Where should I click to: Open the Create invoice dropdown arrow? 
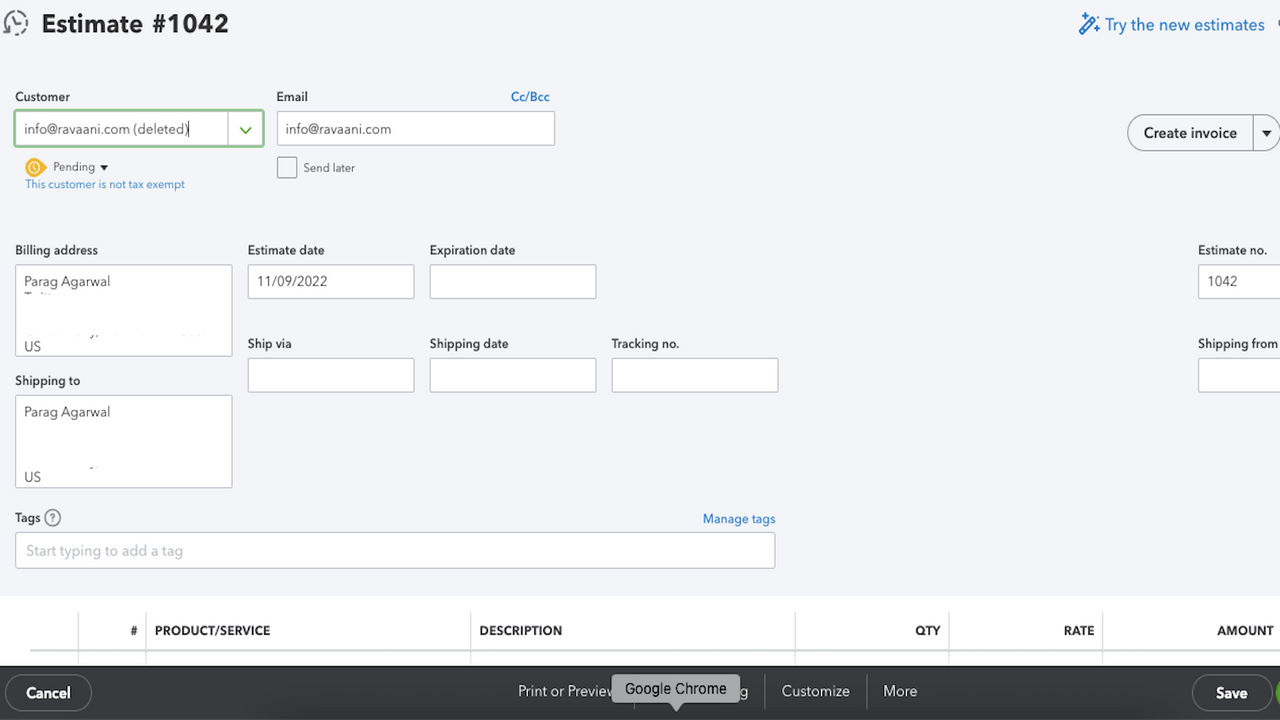[1267, 132]
